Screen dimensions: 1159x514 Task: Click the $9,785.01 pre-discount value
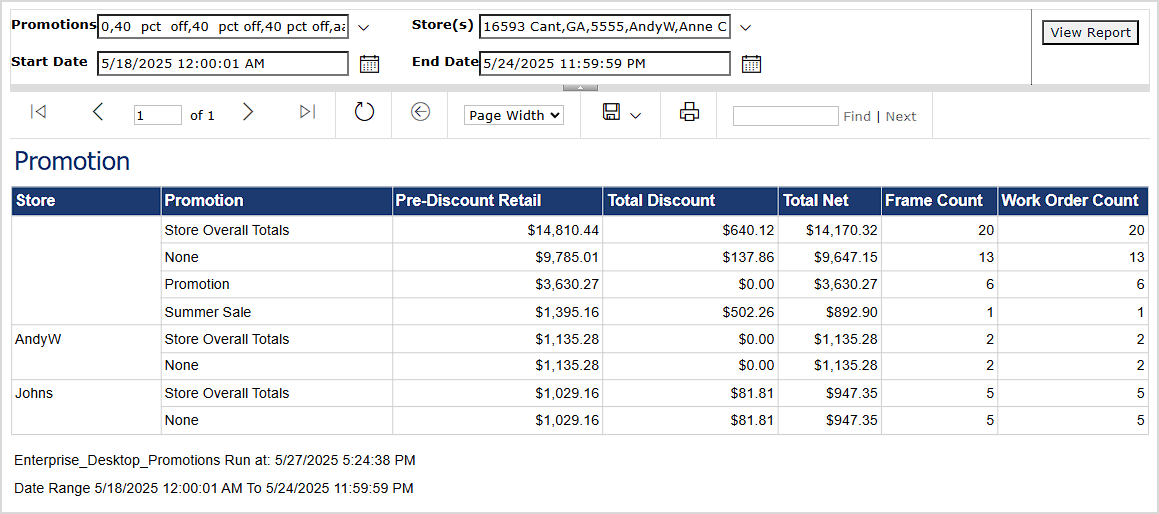tap(566, 257)
